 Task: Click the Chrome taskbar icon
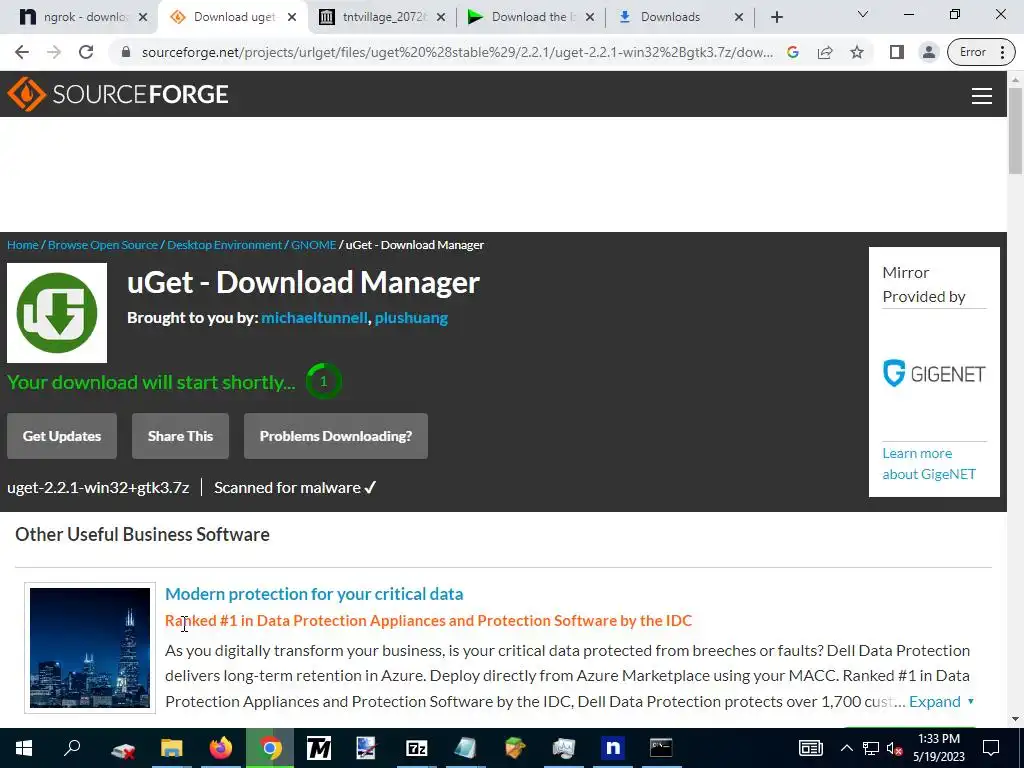tap(270, 748)
